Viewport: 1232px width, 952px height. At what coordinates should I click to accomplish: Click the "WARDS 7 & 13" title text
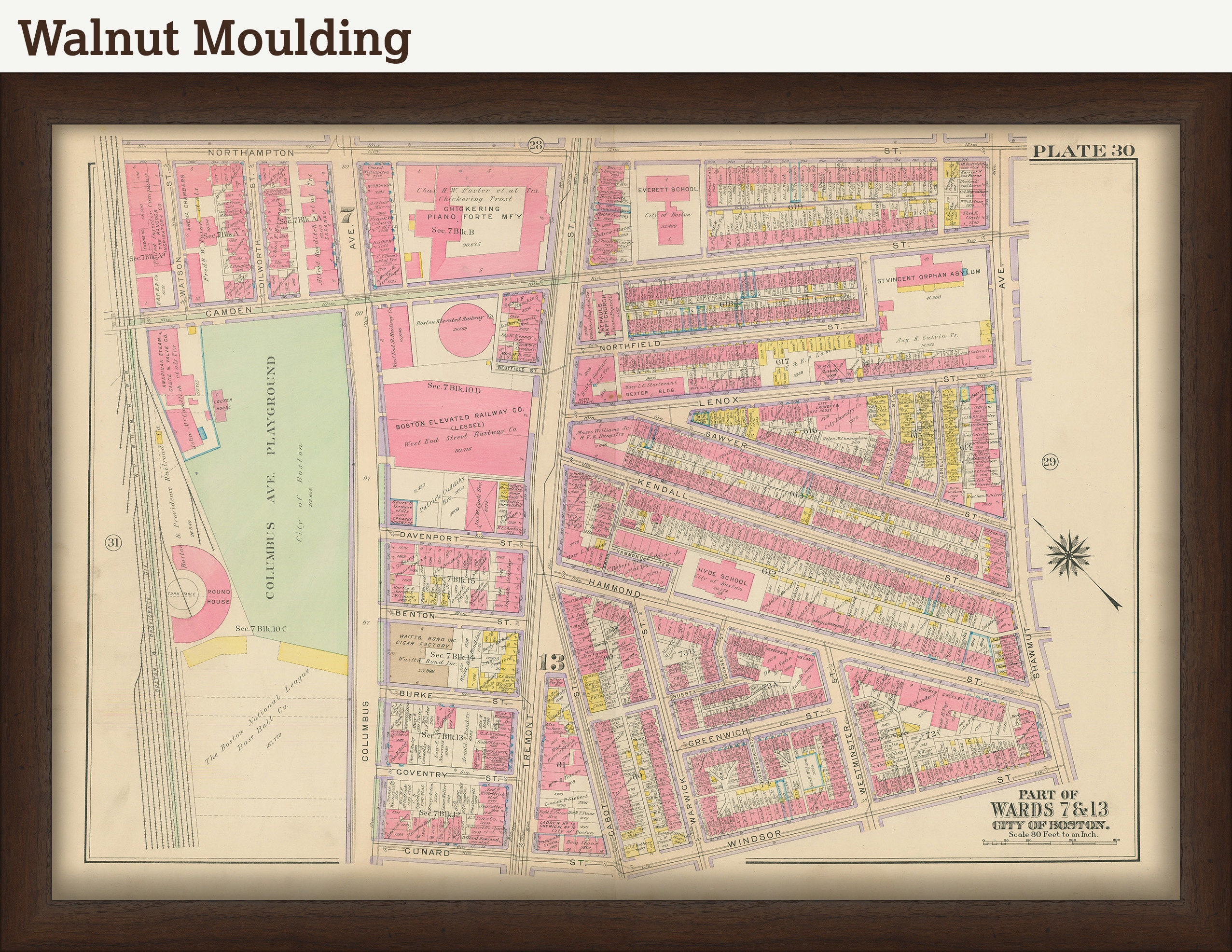1049,809
